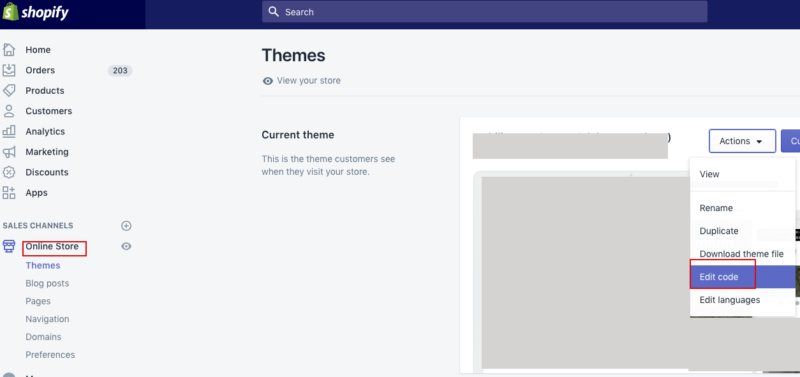Choose Edit code from Actions menu

tap(742, 277)
